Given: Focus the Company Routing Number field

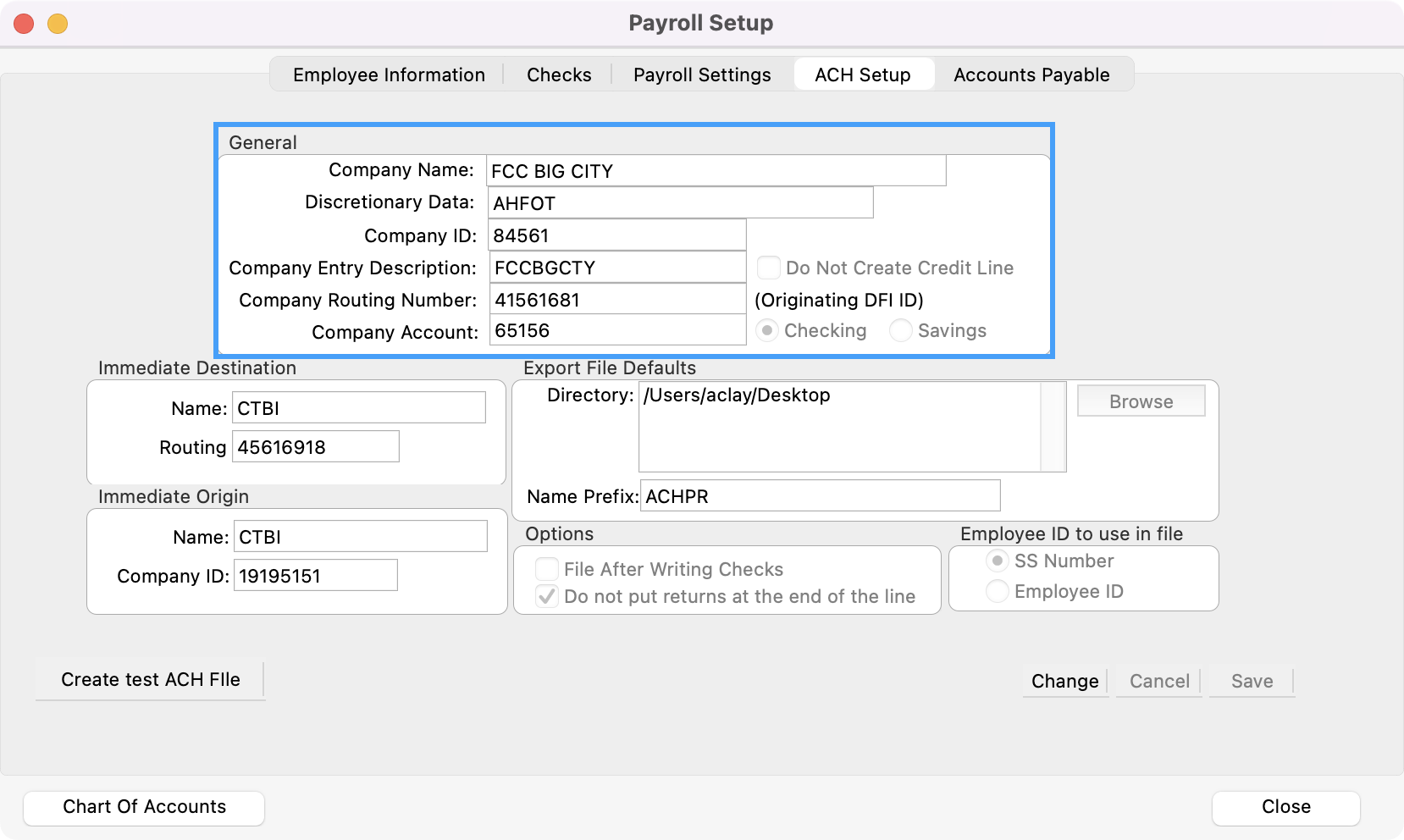Looking at the screenshot, I should click(617, 300).
